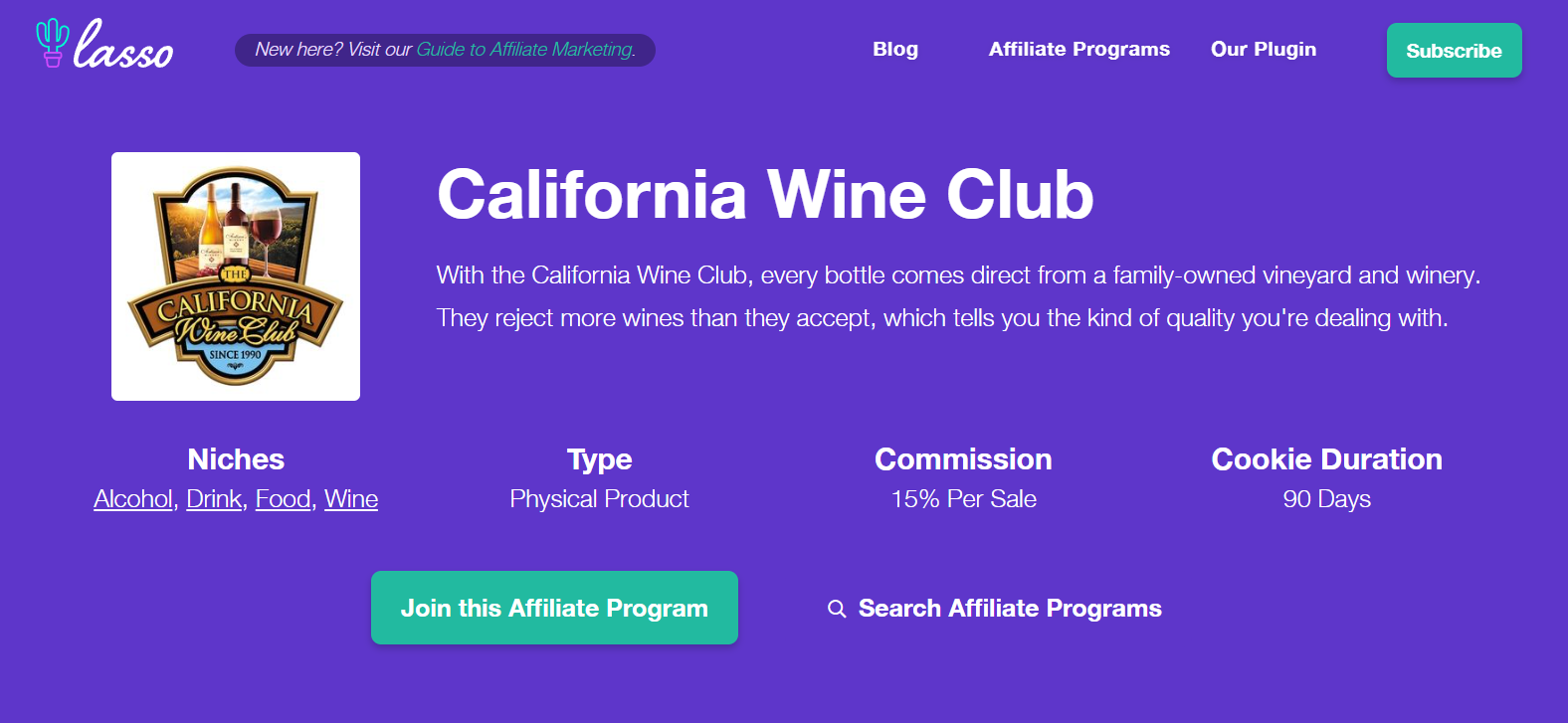Click the Search Affiliate Programs text
Image resolution: width=1568 pixels, height=723 pixels.
pyautogui.click(x=1010, y=609)
